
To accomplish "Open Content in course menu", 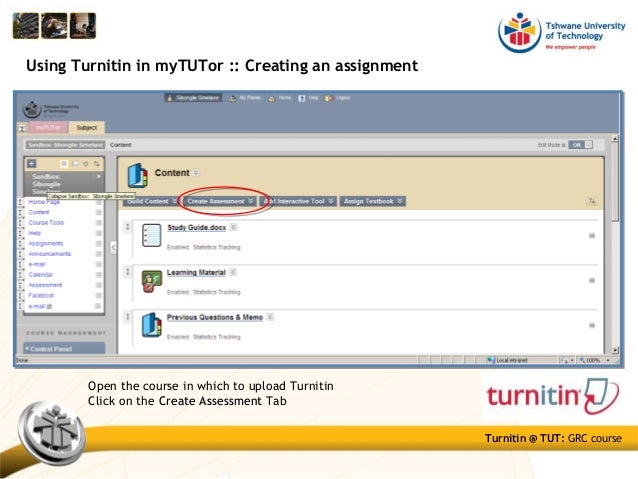I will [39, 212].
